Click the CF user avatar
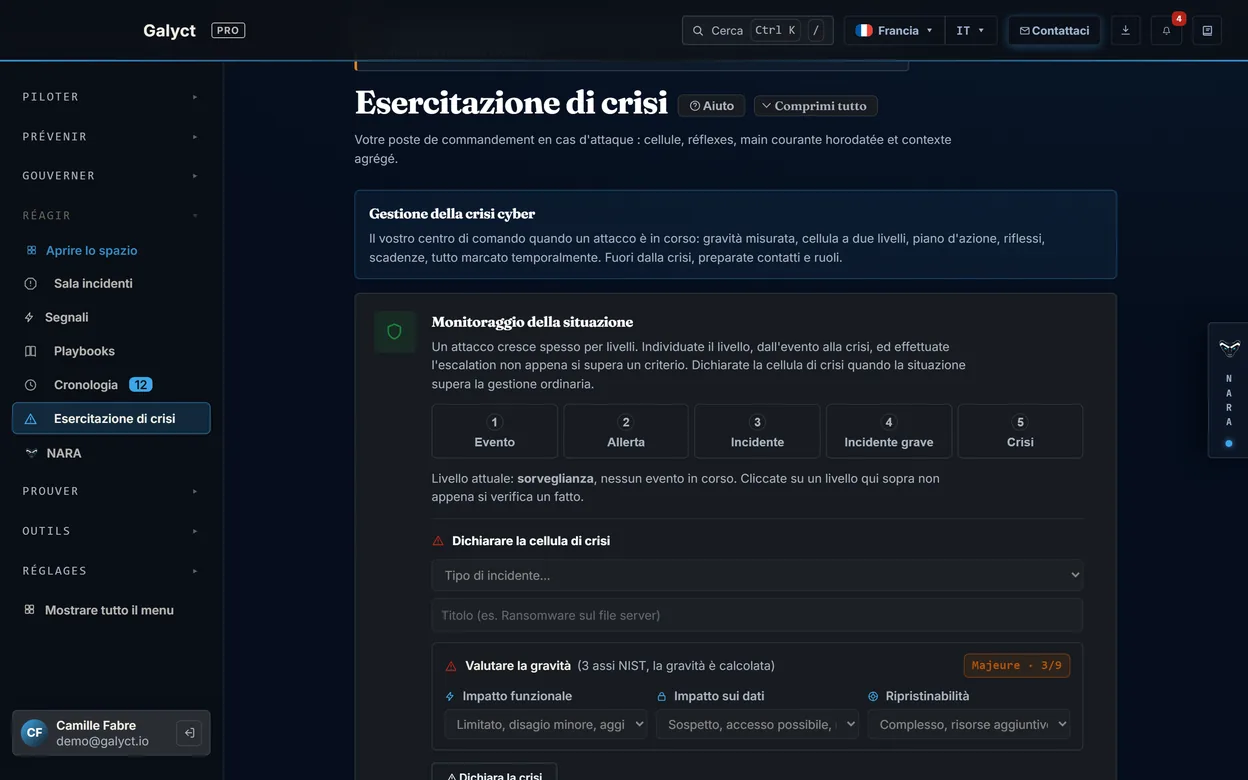Screen dimensions: 1248x780 [x=34, y=733]
